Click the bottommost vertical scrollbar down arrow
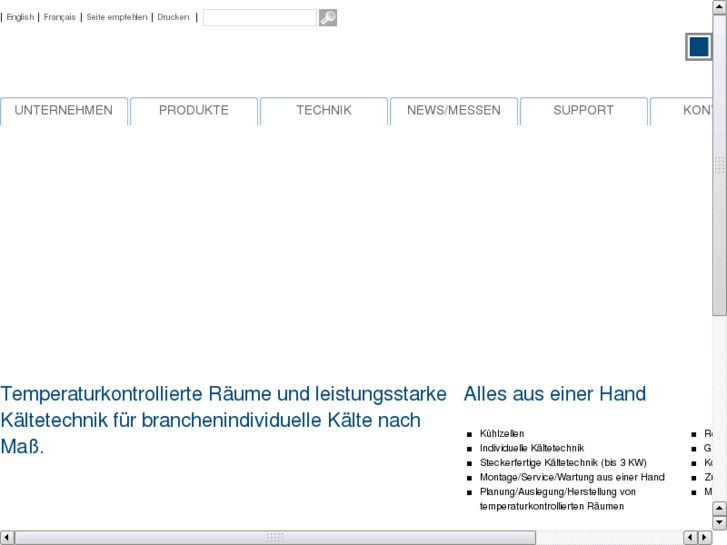The image size is (727, 545). tap(719, 523)
